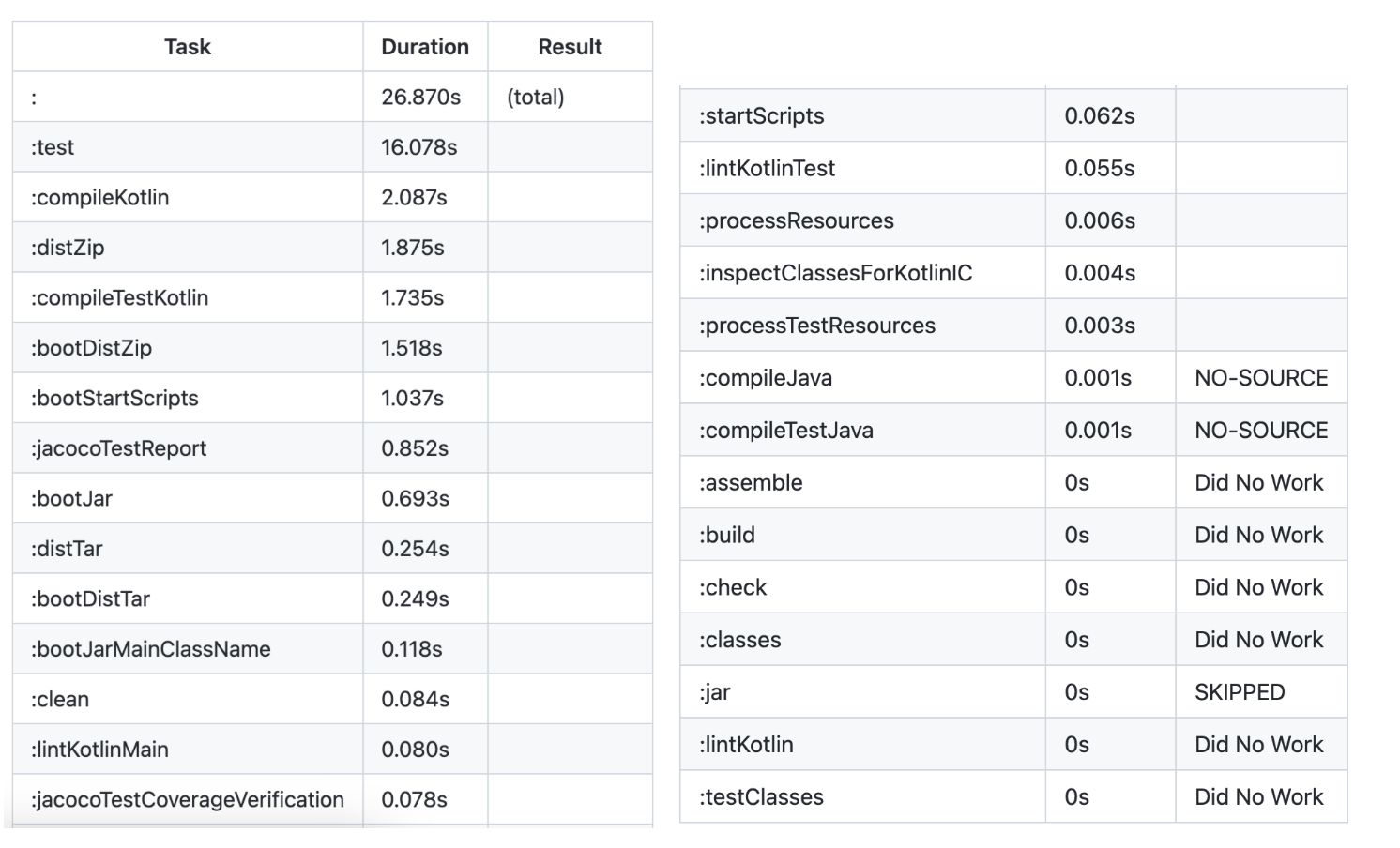Viewport: 1400px width, 848px height.
Task: Select the :assemble task cell
Action: tap(862, 483)
